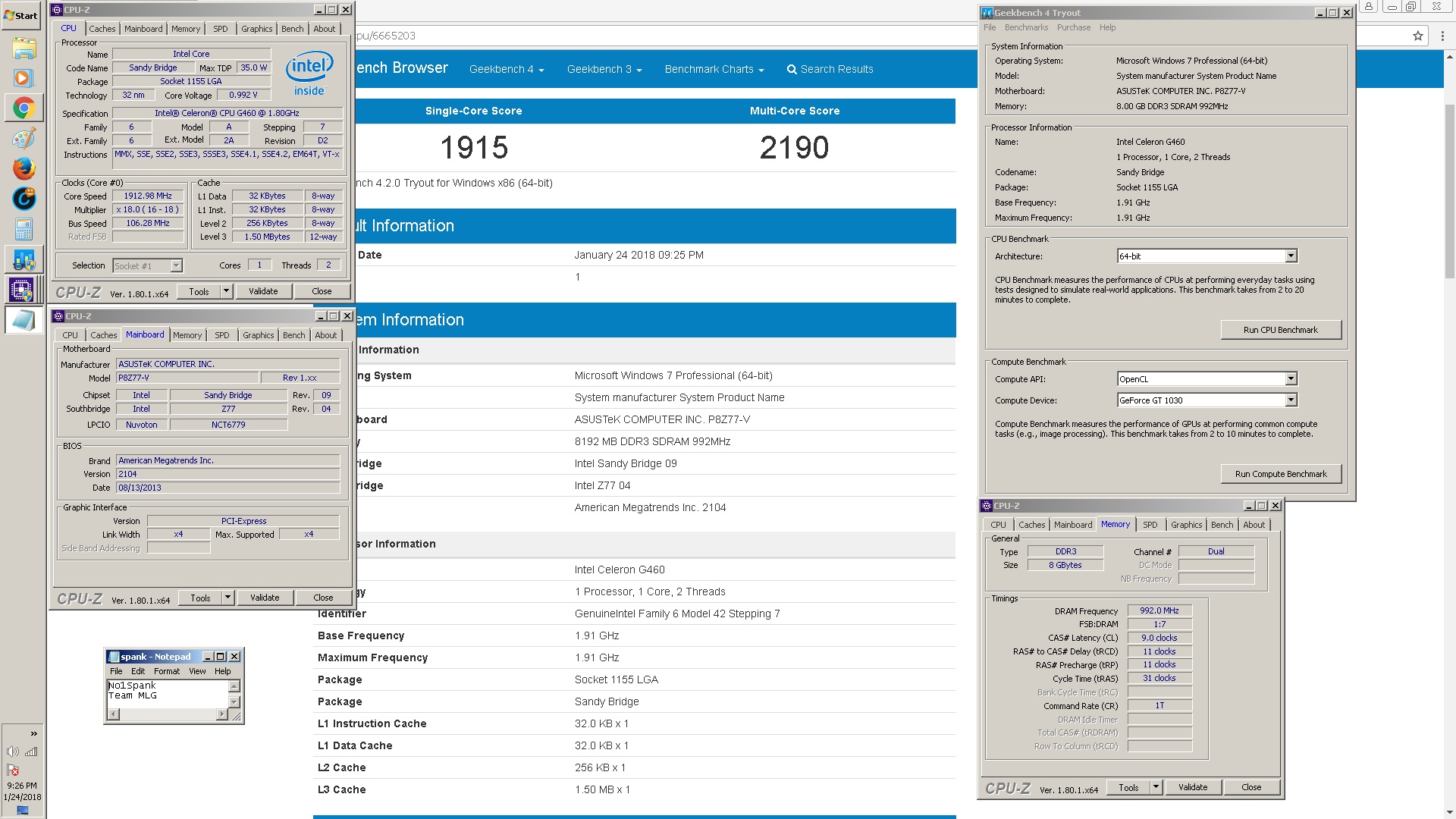Open the Geekbench Benchmarks menu
The width and height of the screenshot is (1456, 819).
[x=1026, y=27]
